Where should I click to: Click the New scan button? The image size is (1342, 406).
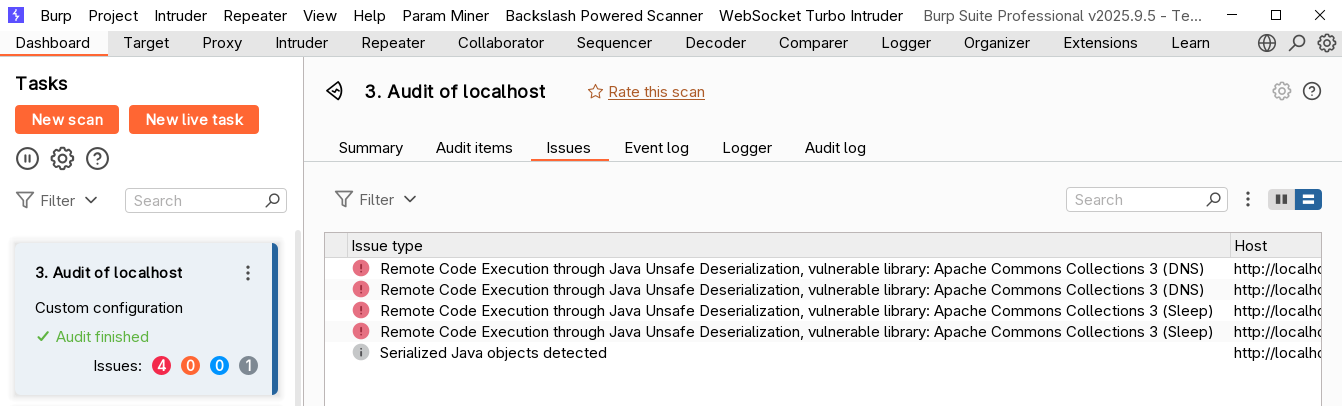coord(67,119)
